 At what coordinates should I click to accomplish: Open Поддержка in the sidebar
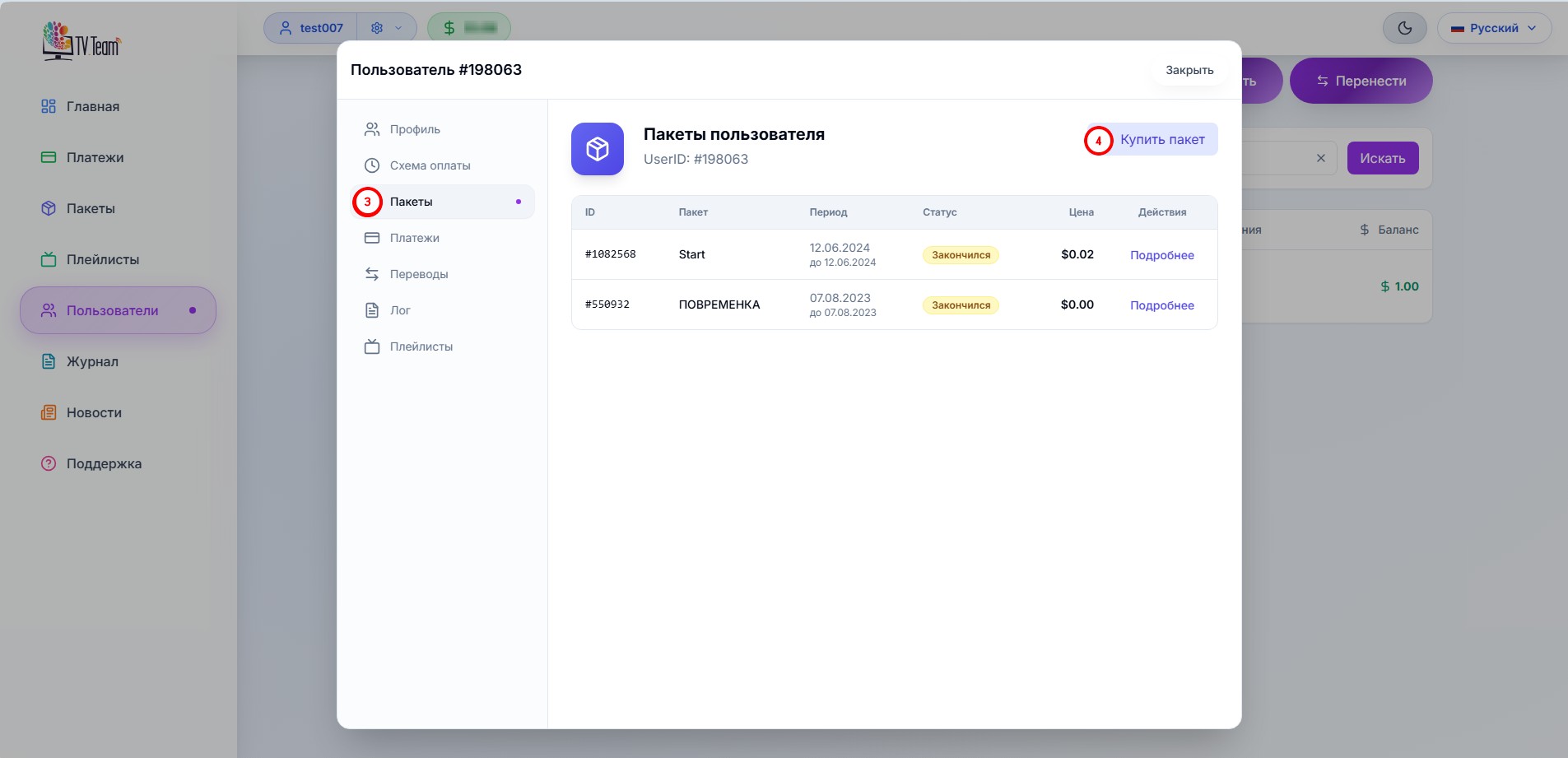click(x=104, y=463)
